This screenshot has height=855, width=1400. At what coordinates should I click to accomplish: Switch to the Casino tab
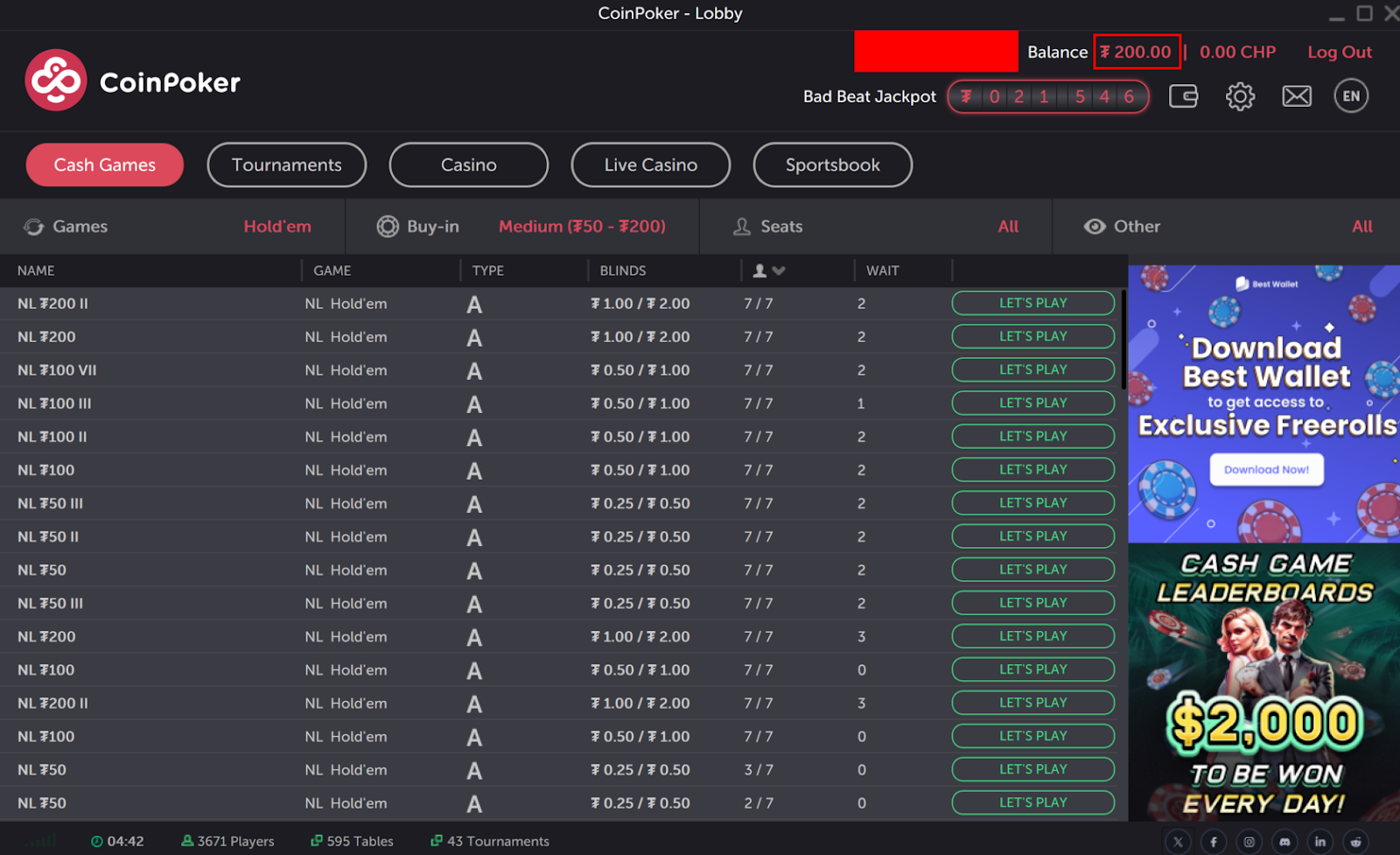coord(469,165)
